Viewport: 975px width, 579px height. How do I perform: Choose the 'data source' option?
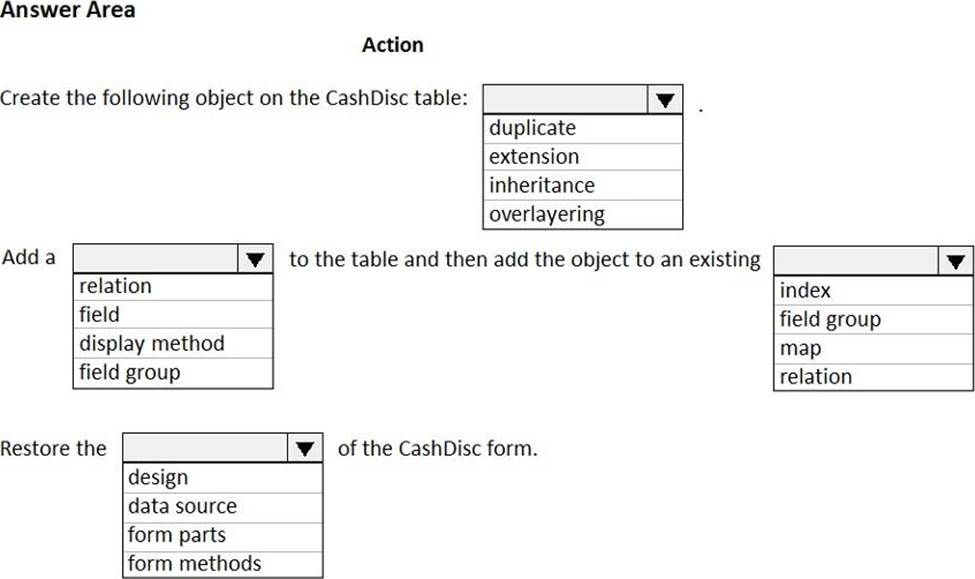tap(223, 506)
